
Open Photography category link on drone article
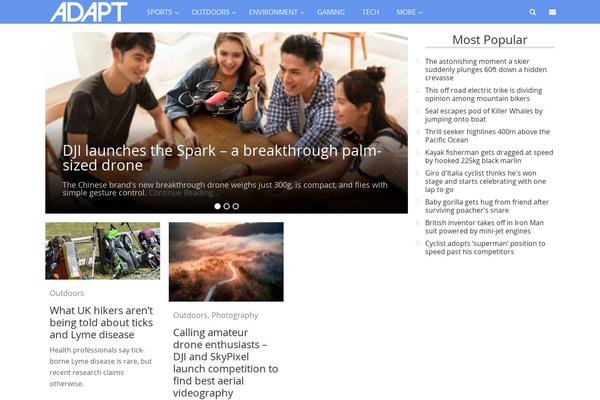coord(235,315)
